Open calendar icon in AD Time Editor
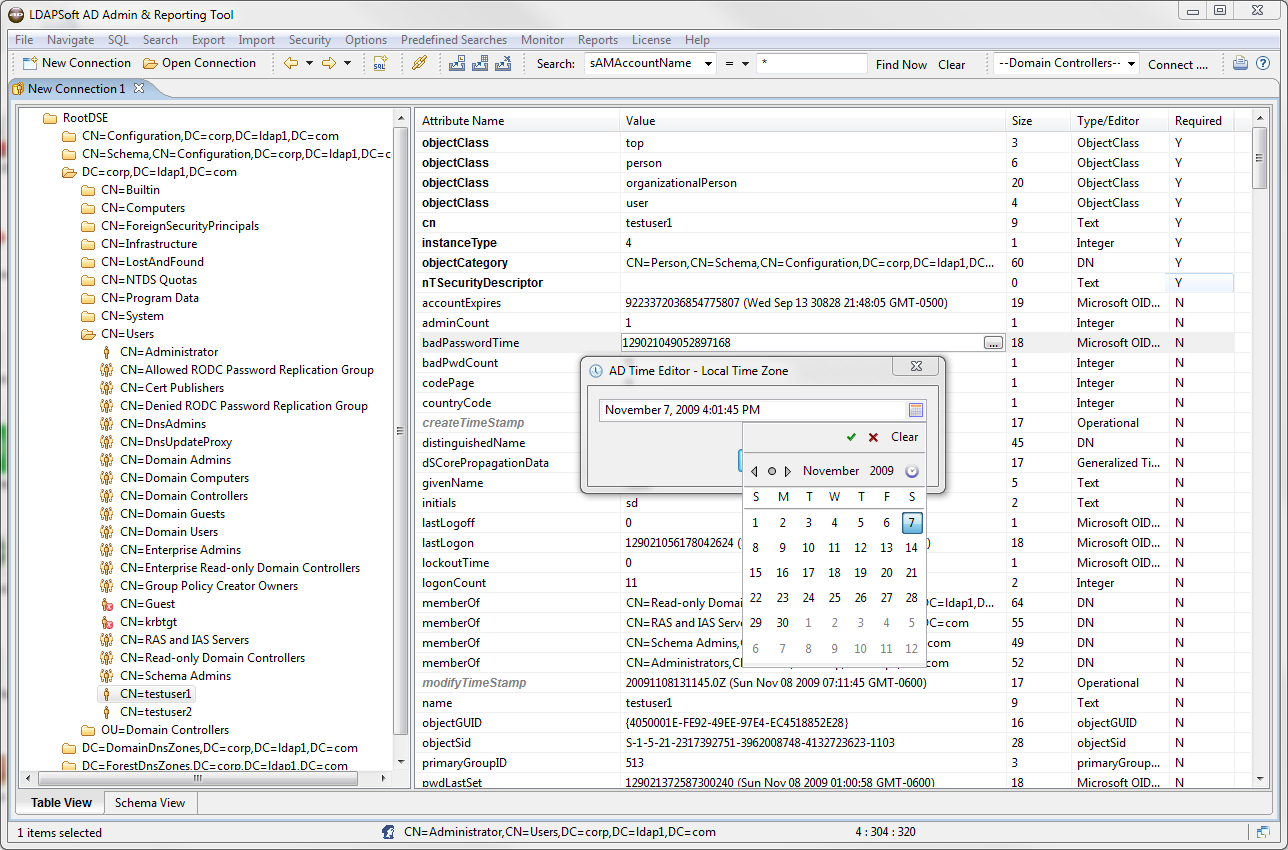Viewport: 1288px width, 850px height. (x=916, y=410)
